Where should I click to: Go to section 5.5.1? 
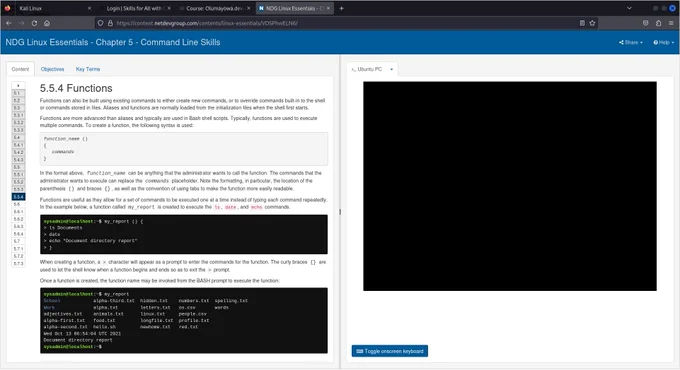coord(18,174)
